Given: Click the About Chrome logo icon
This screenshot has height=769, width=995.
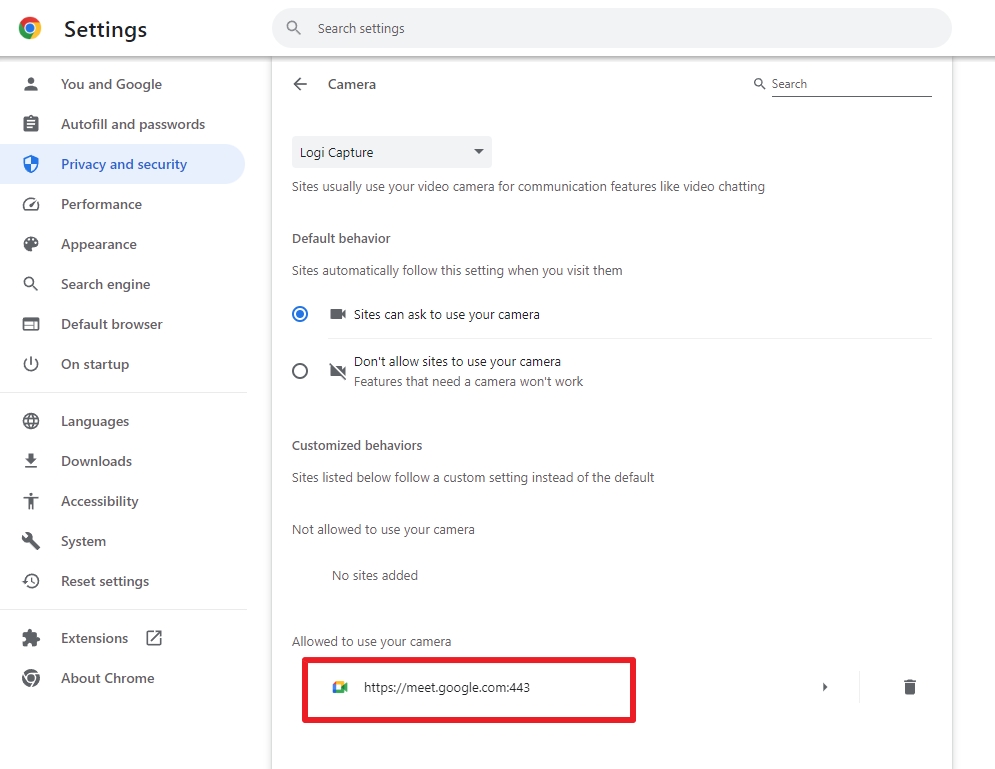Looking at the screenshot, I should point(30,678).
